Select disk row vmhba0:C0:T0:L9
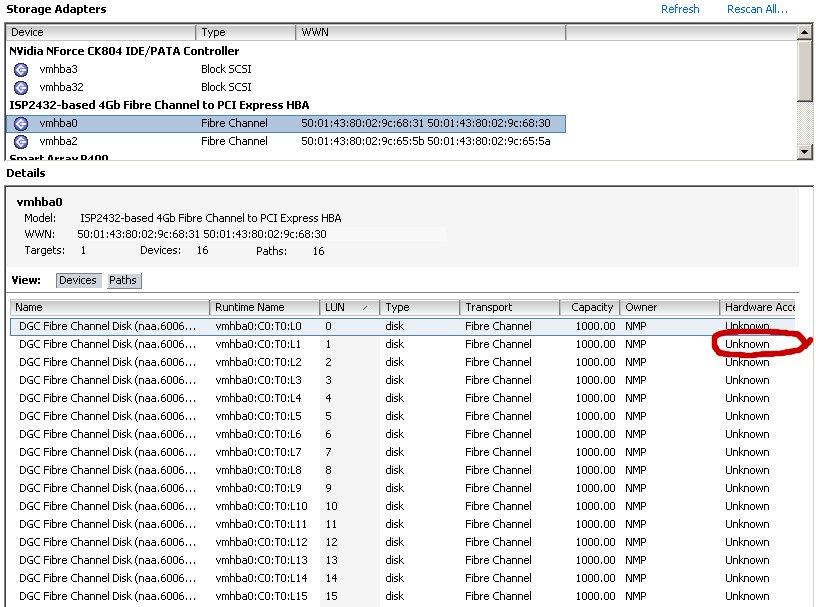The height and width of the screenshot is (607, 816). pos(404,488)
